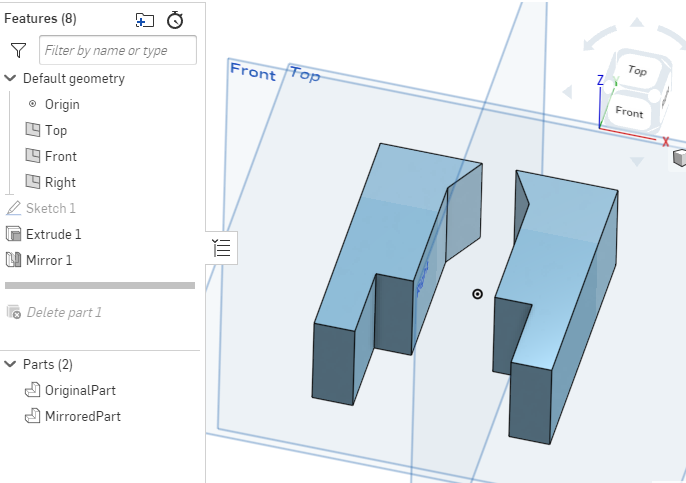Image resolution: width=686 pixels, height=483 pixels.
Task: Click the rollback bar in feature list
Action: [100, 285]
